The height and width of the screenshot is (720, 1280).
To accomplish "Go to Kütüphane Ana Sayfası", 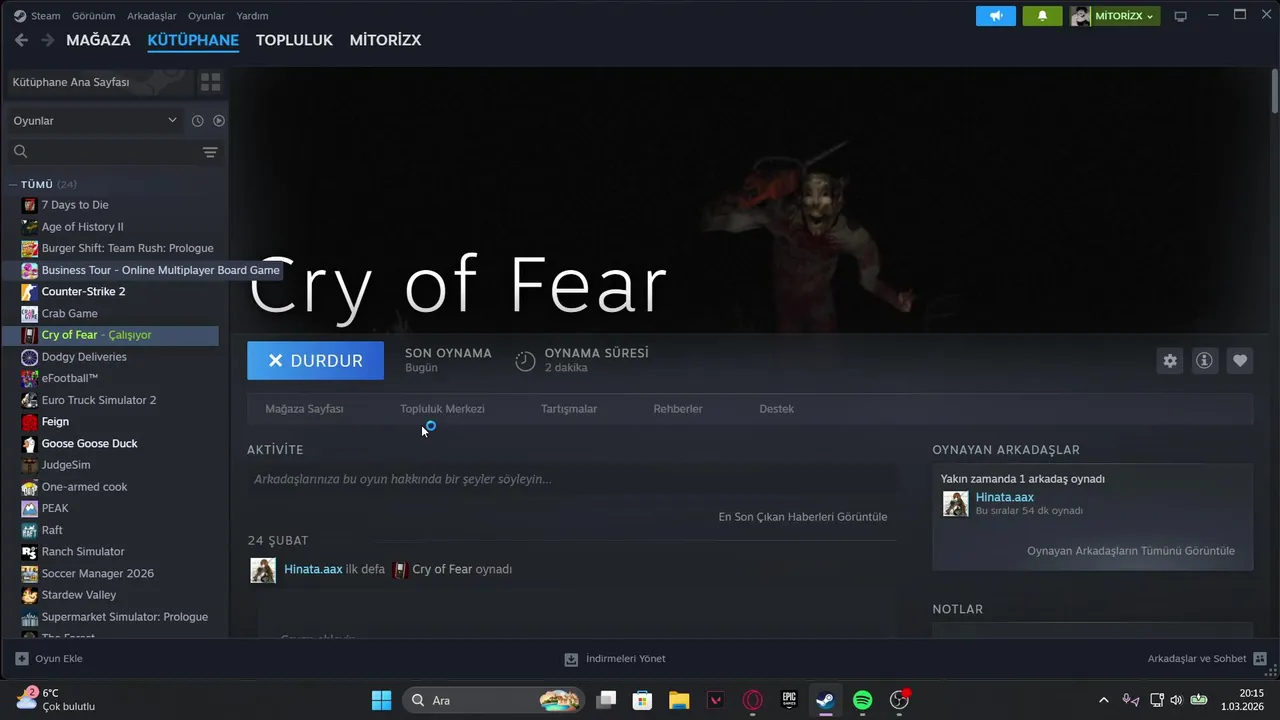I will pos(98,82).
